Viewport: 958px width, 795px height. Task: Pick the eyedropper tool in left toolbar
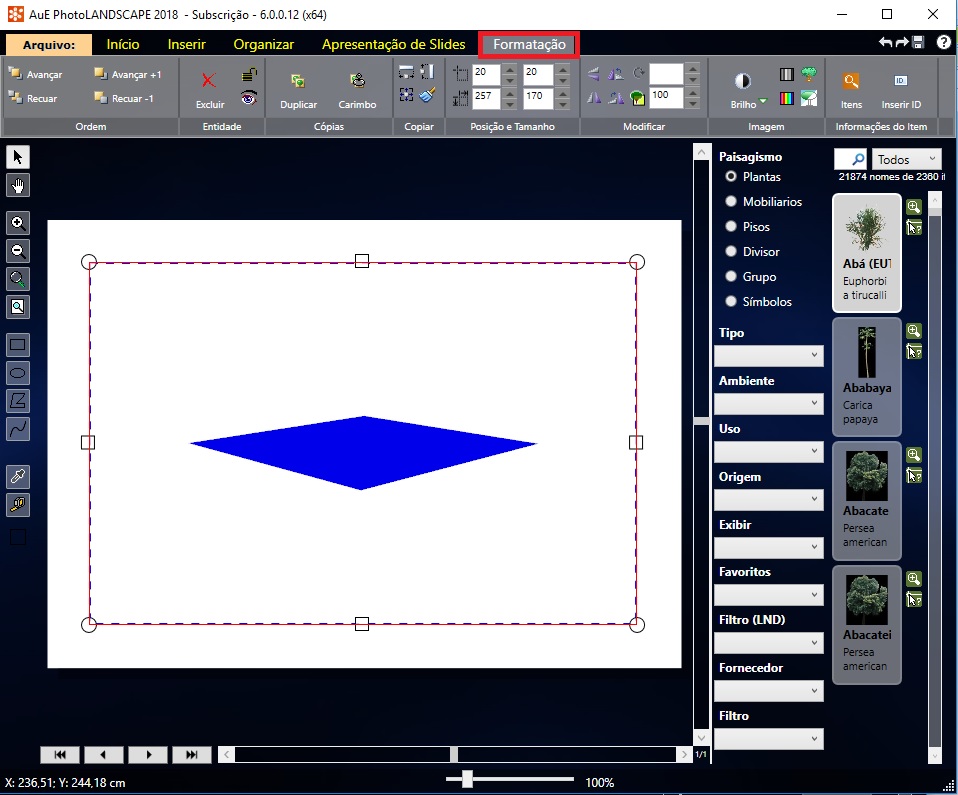click(x=18, y=476)
